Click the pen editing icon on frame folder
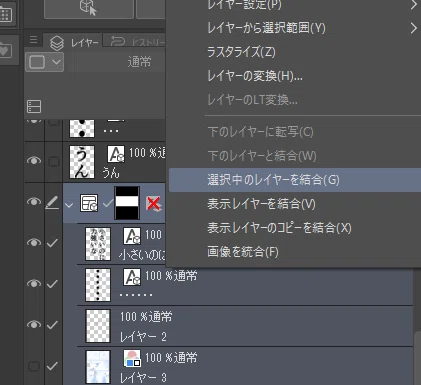This screenshot has height=385, width=421. pos(52,202)
